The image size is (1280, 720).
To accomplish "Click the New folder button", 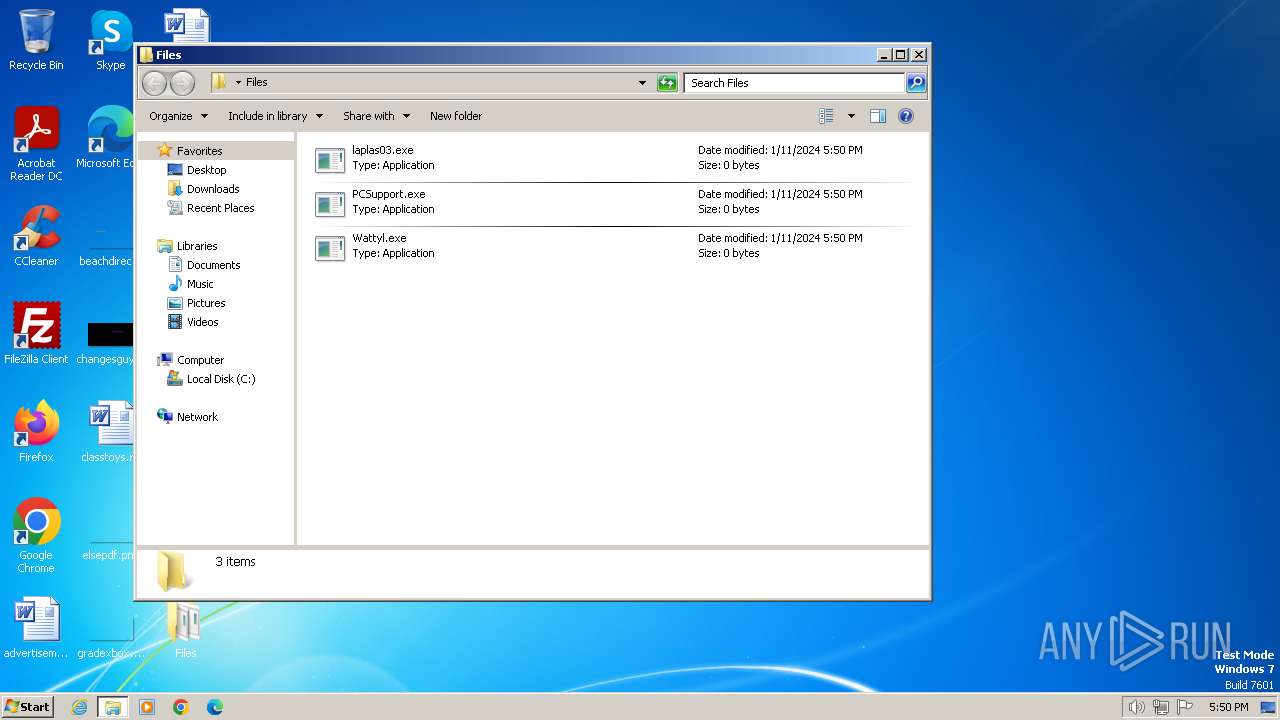I will click(456, 116).
